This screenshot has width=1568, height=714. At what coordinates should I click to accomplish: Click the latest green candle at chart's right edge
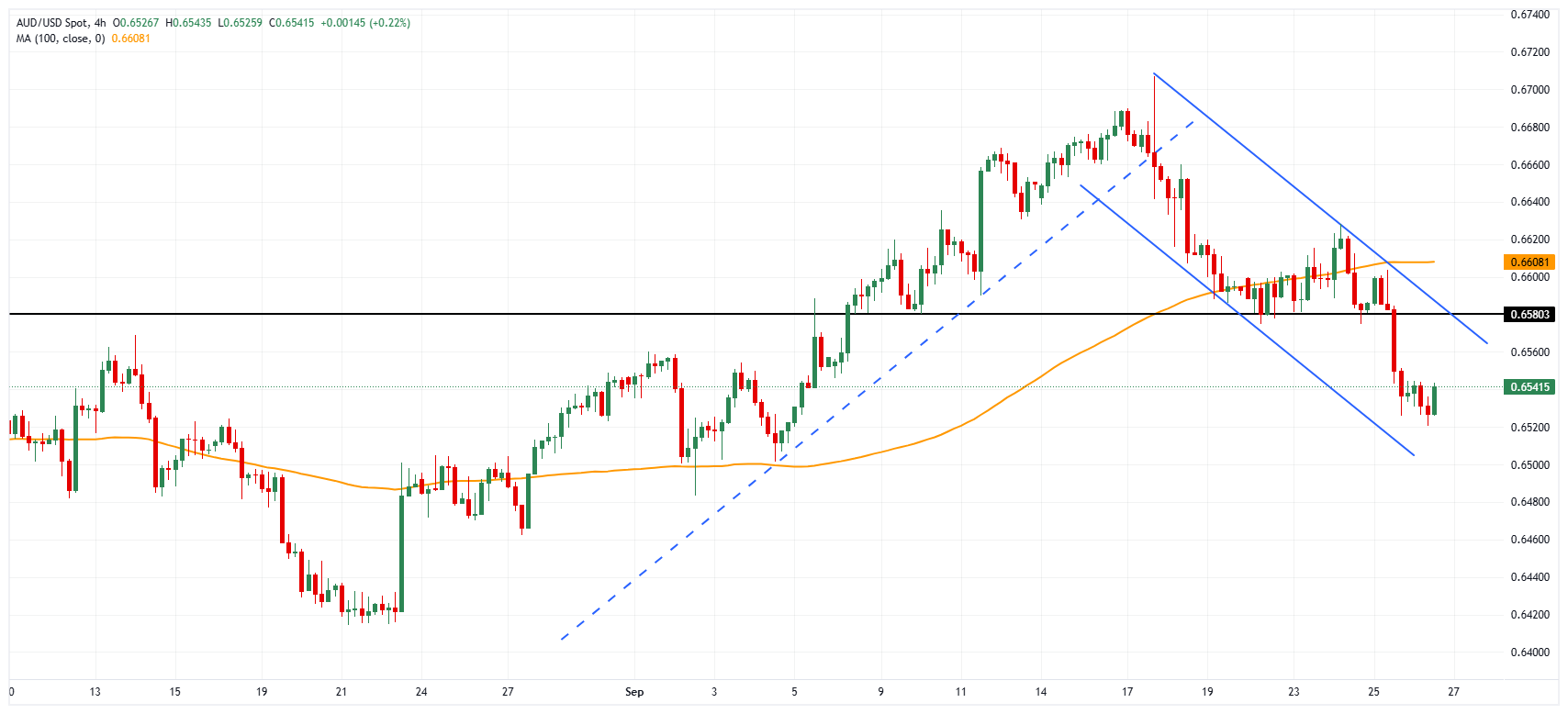(1434, 400)
